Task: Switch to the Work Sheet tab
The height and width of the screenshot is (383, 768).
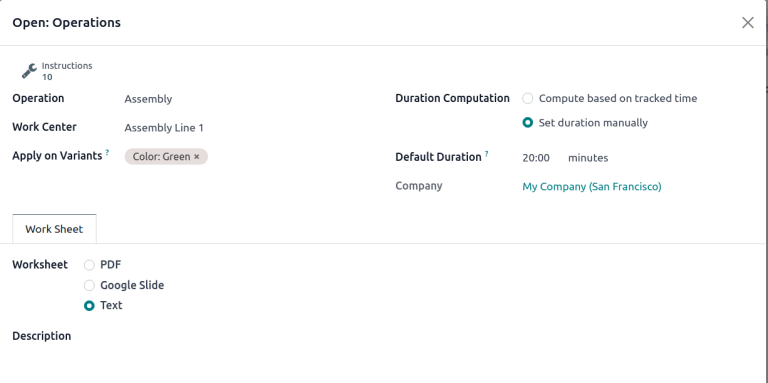Action: coord(54,229)
